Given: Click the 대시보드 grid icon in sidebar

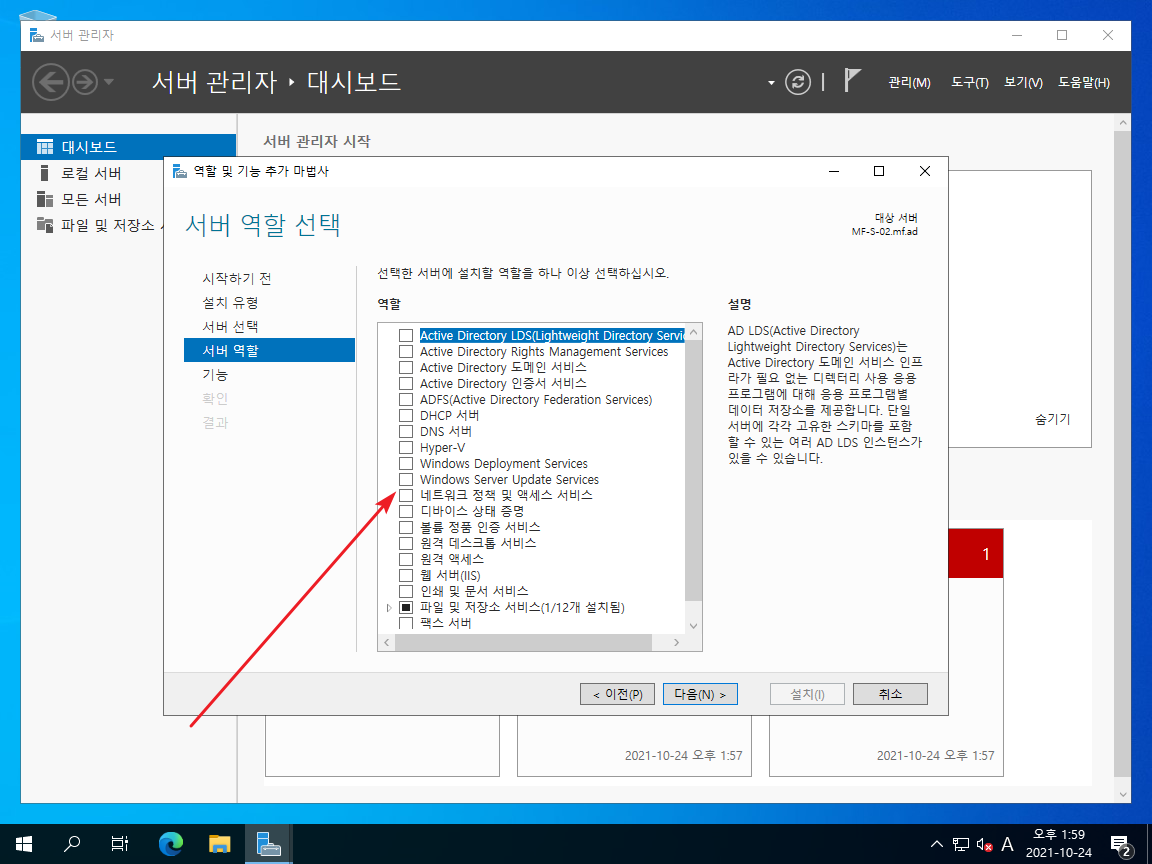Looking at the screenshot, I should point(45,147).
